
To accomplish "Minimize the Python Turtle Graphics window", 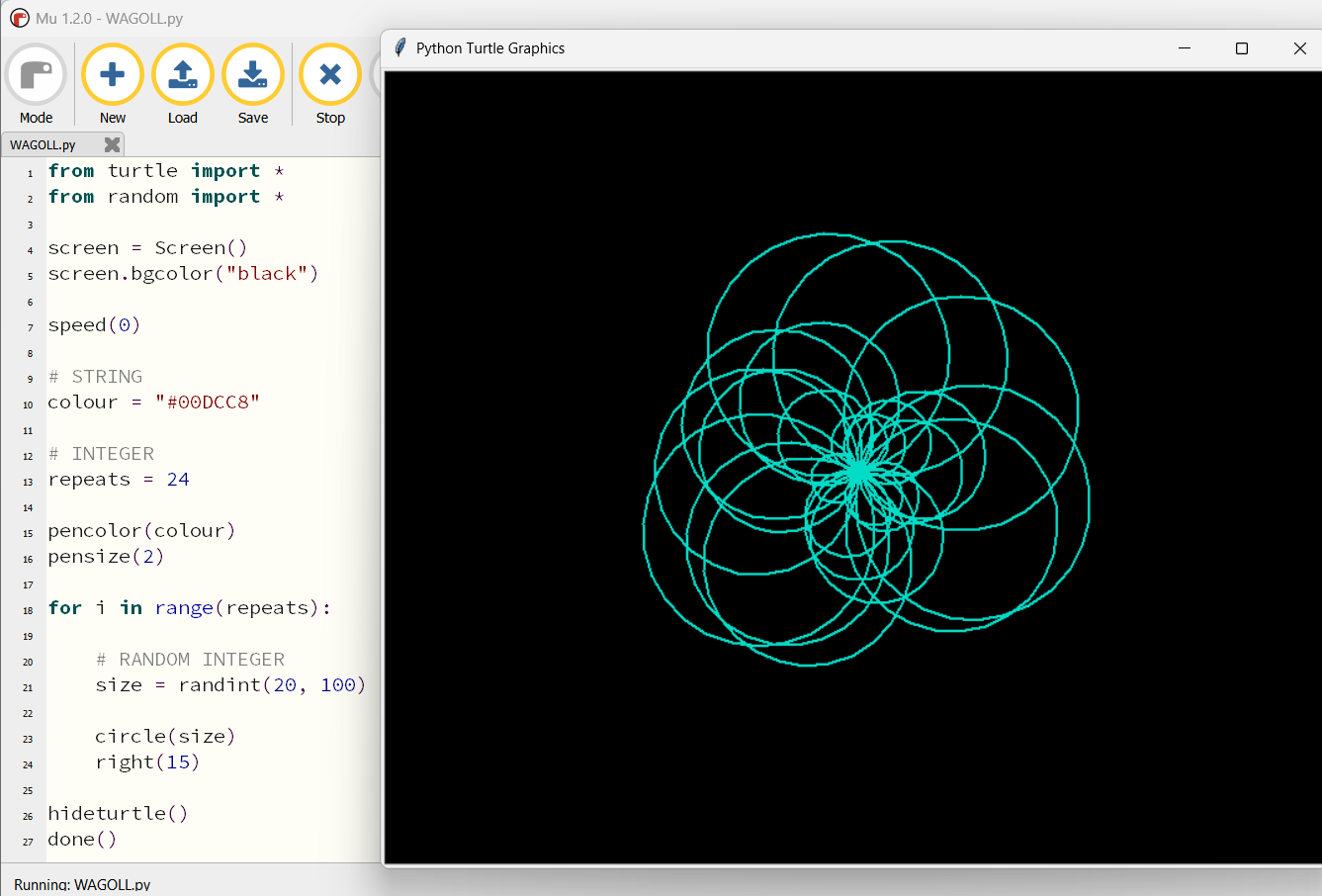I will tap(1185, 48).
